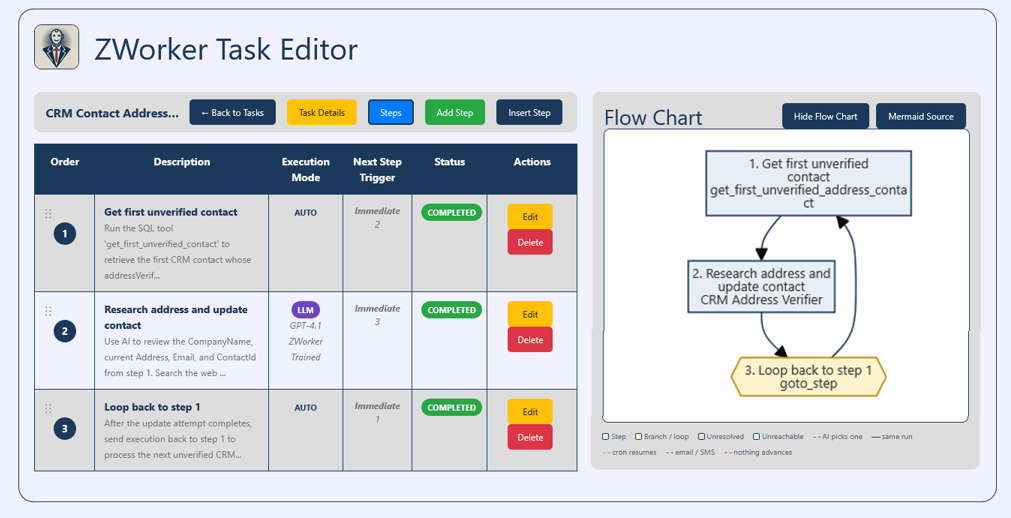
Task: Open the Task Details tab
Action: (322, 112)
